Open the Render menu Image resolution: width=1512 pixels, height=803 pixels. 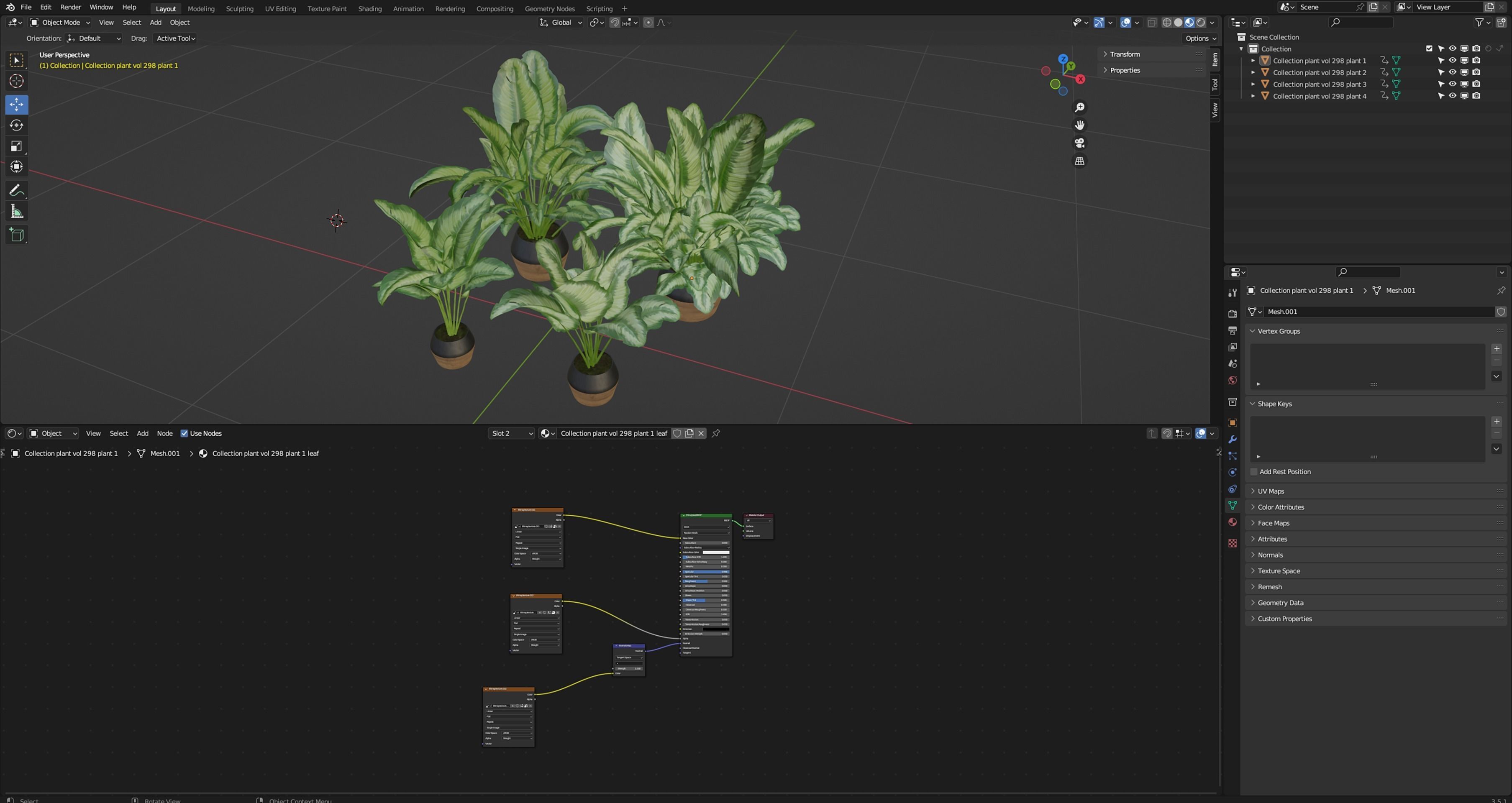coord(70,7)
